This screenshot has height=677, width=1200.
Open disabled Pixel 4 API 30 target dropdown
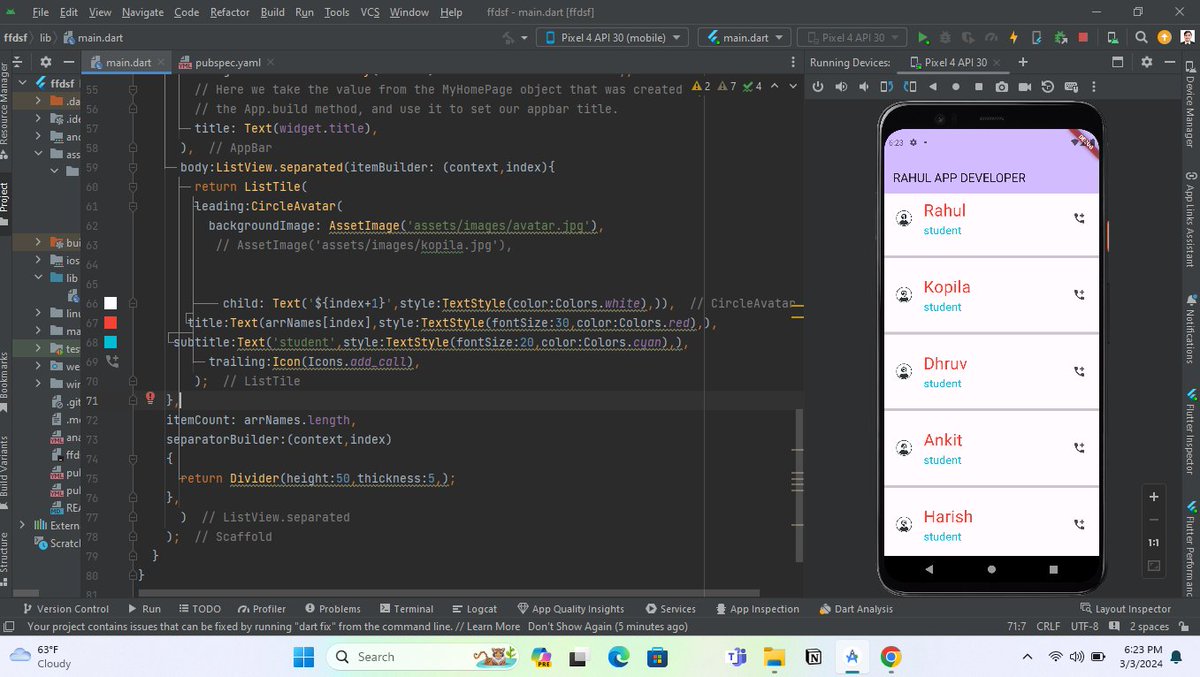[853, 38]
